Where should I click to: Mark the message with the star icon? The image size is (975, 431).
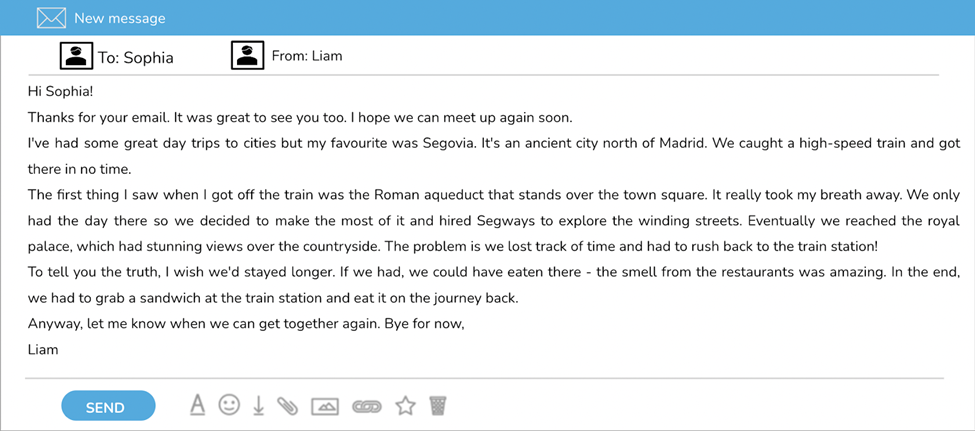(405, 406)
